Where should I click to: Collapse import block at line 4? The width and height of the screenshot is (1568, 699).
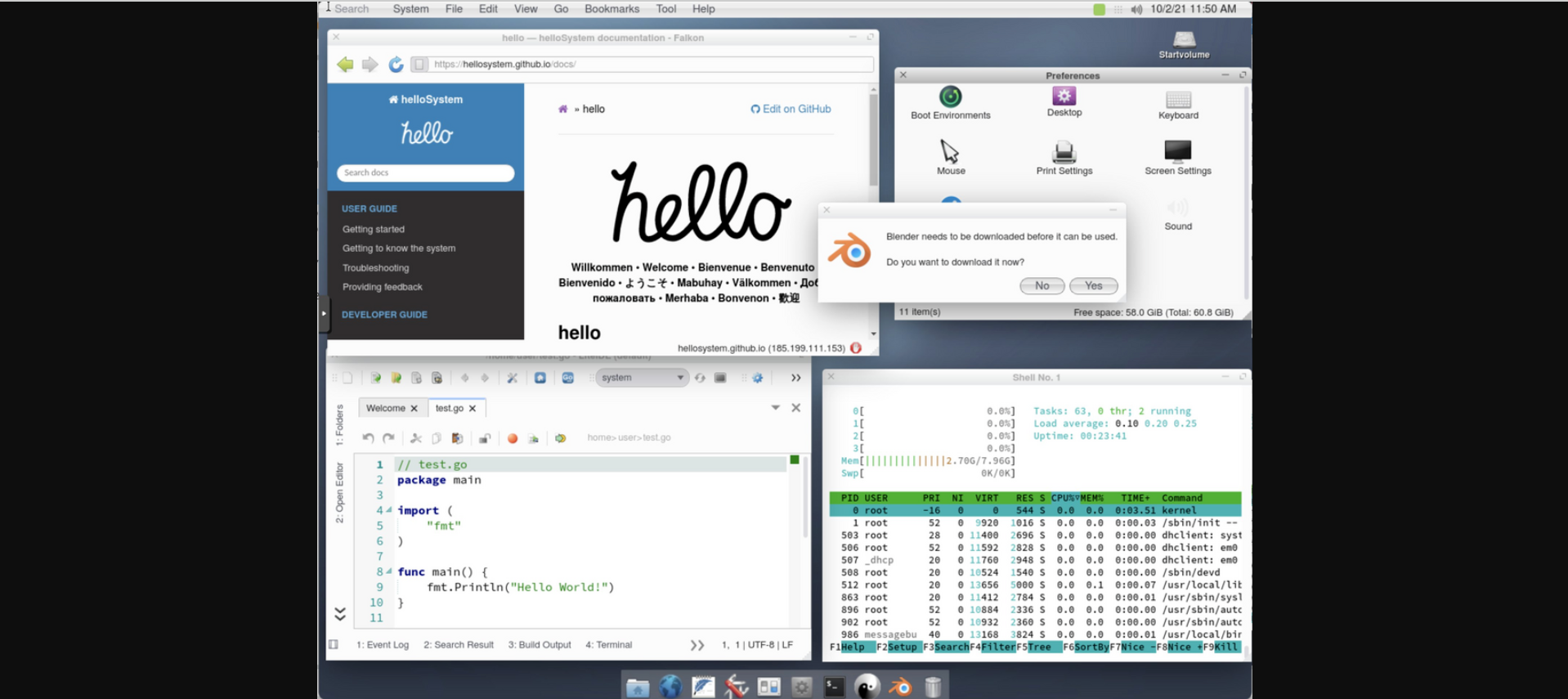389,510
